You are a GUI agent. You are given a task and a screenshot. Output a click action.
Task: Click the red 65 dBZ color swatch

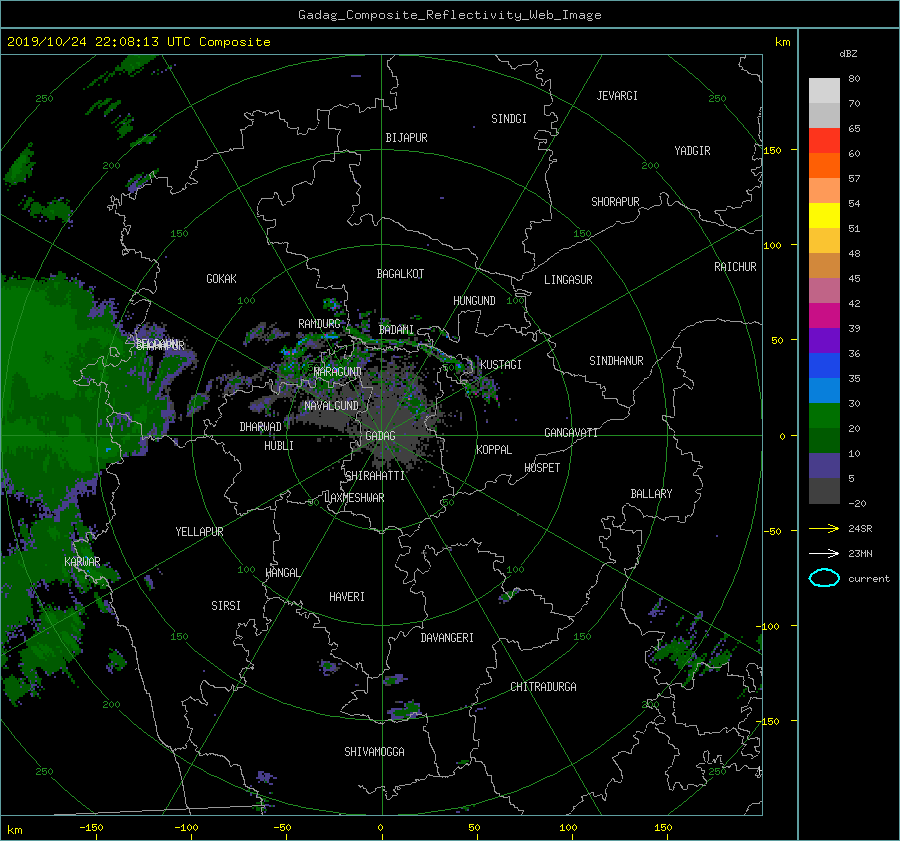click(x=824, y=140)
